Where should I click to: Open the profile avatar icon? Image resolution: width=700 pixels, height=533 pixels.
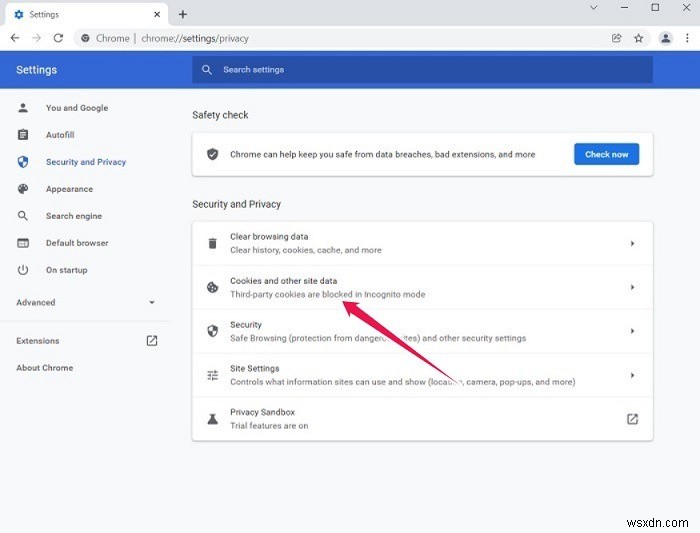pyautogui.click(x=665, y=38)
